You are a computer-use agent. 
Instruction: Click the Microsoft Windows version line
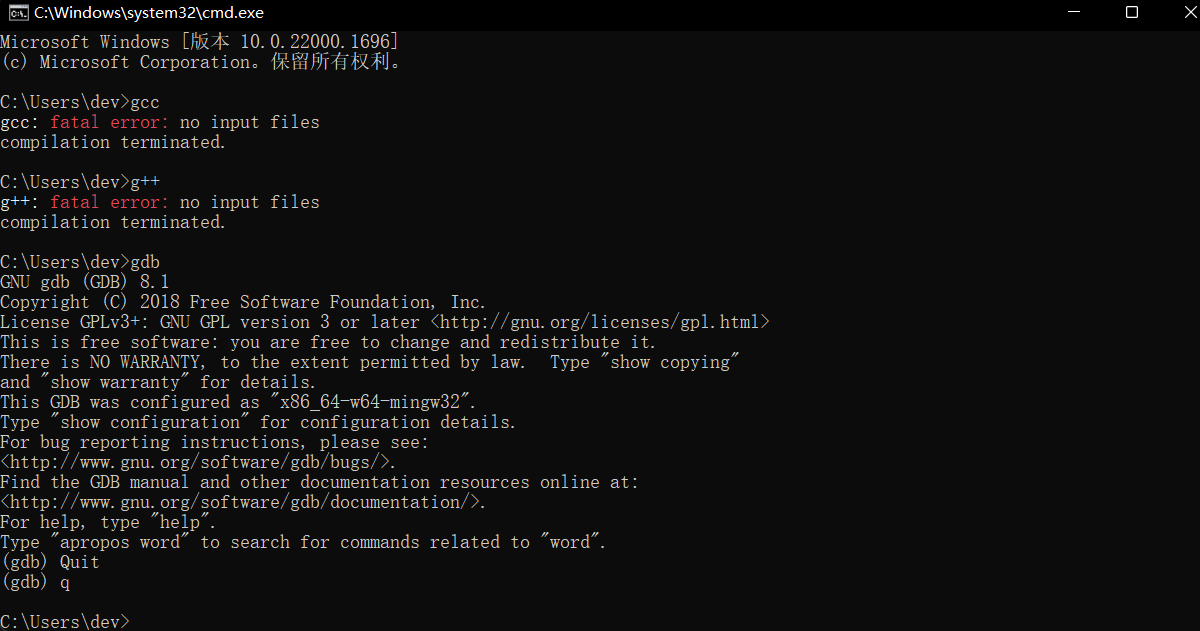200,42
